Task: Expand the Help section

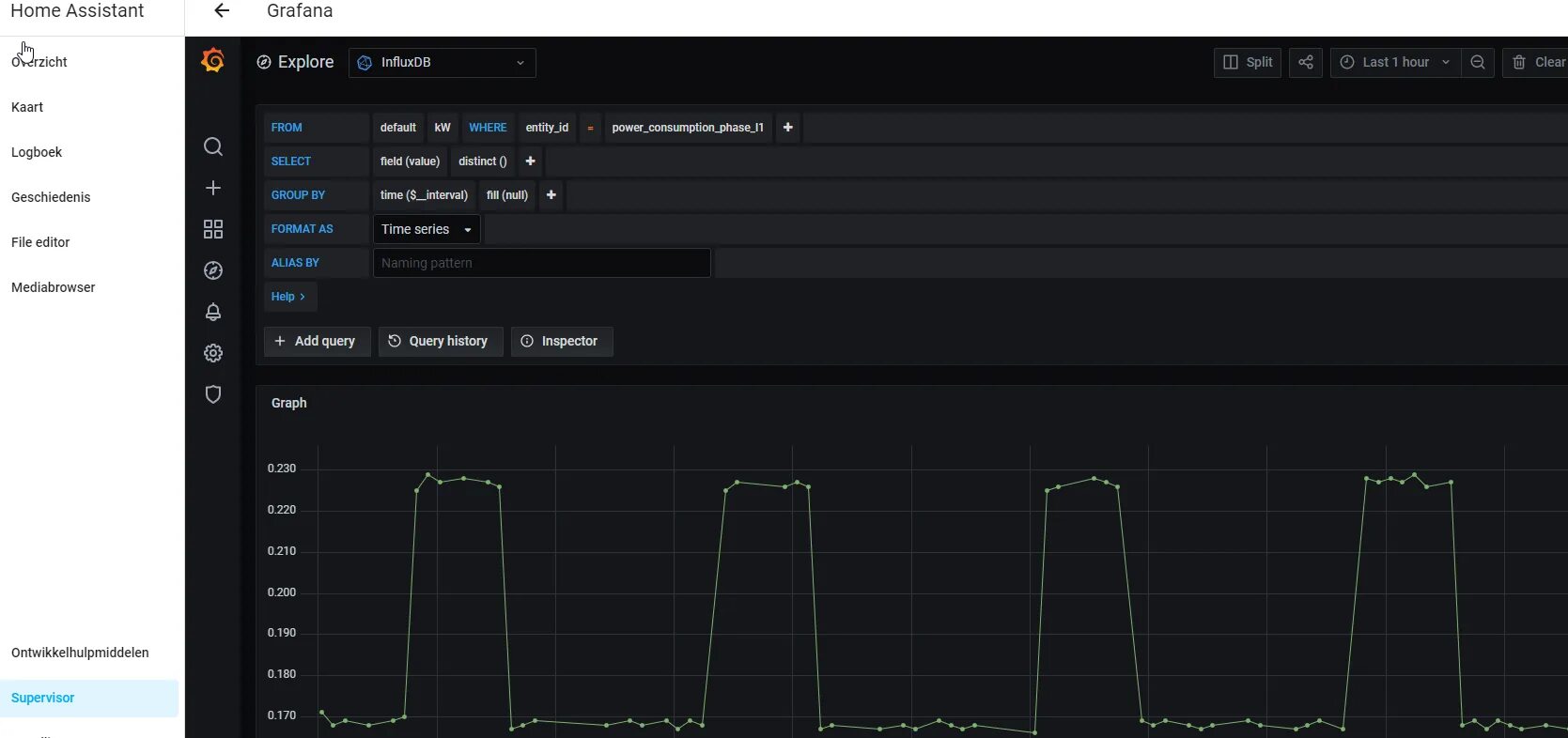Action: pos(289,297)
